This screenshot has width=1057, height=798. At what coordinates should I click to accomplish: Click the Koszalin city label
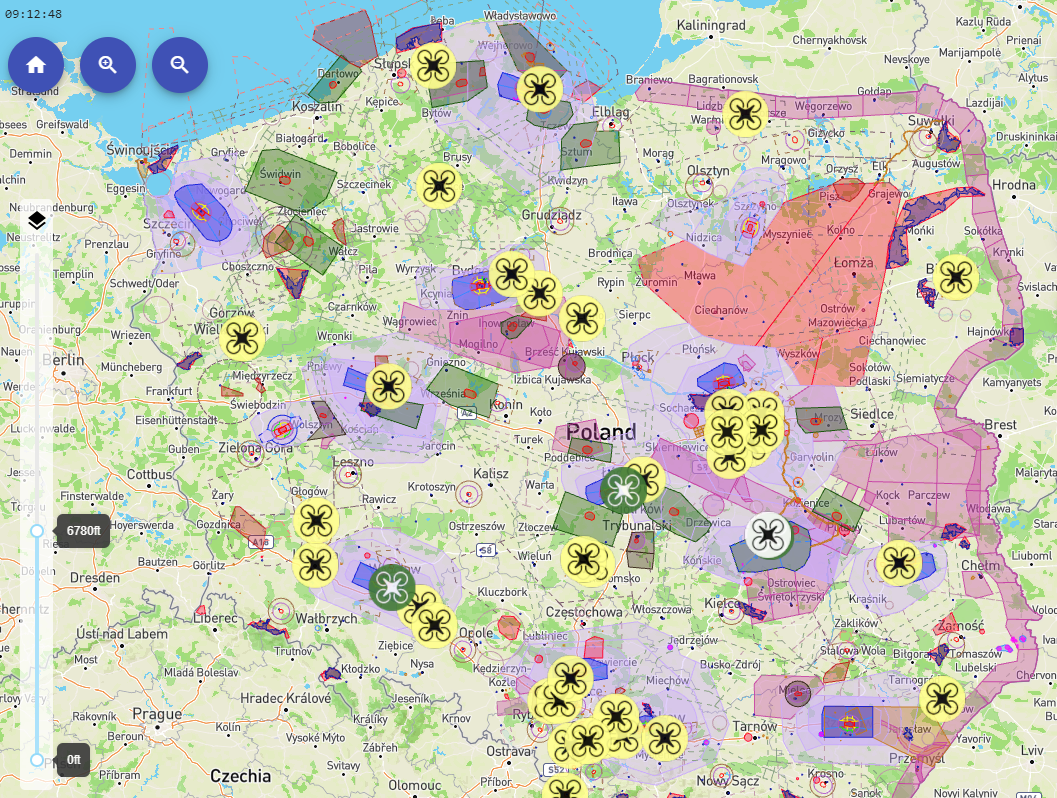(317, 106)
